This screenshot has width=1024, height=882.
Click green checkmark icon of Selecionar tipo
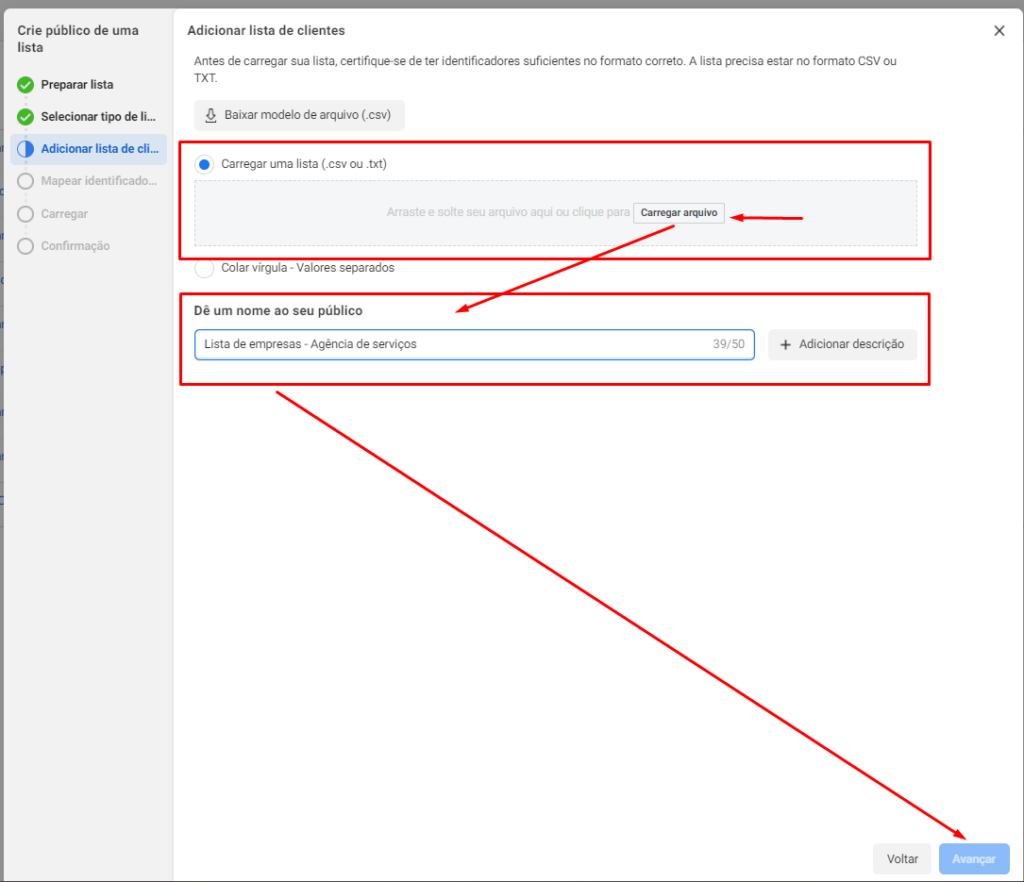[25, 117]
